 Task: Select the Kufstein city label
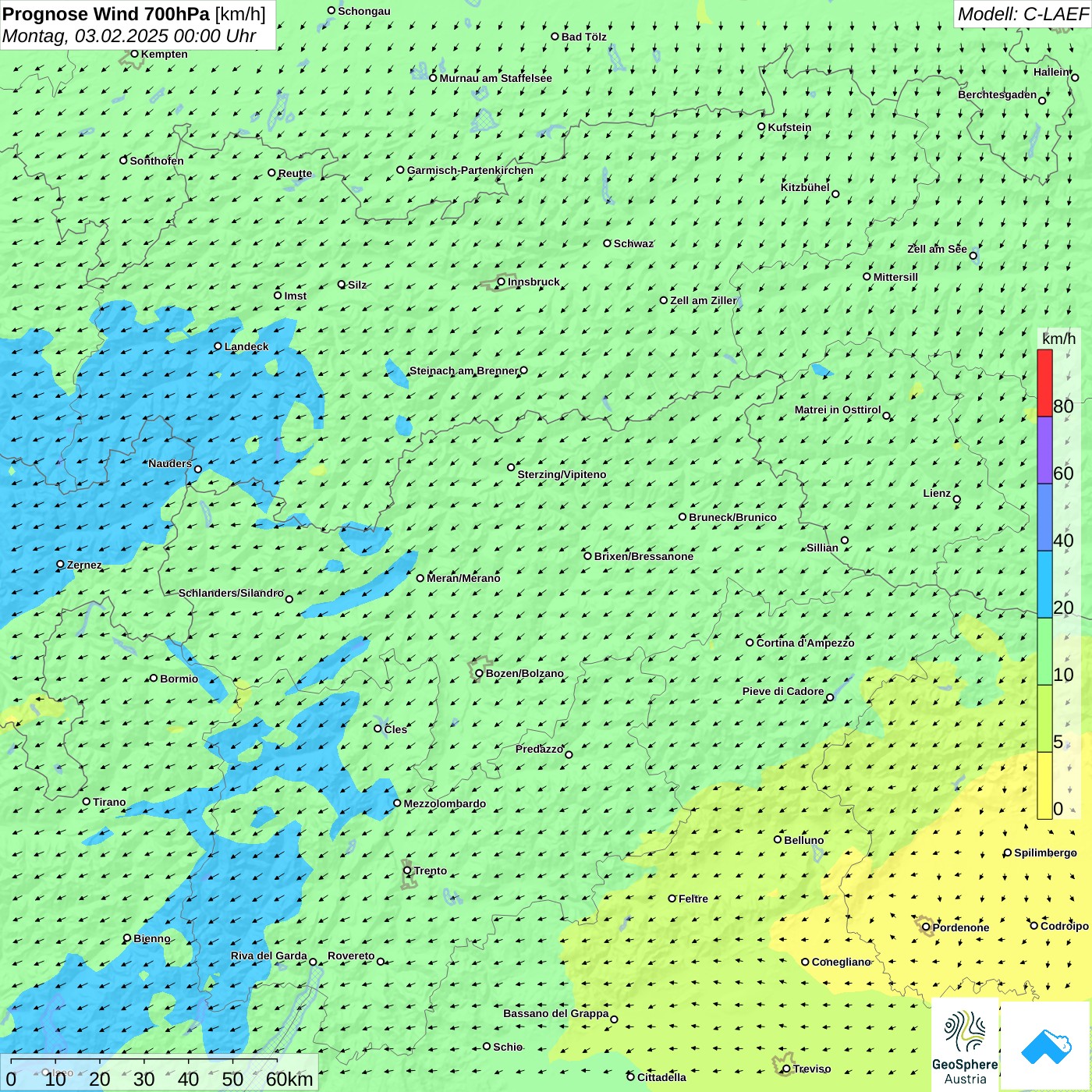(x=789, y=127)
